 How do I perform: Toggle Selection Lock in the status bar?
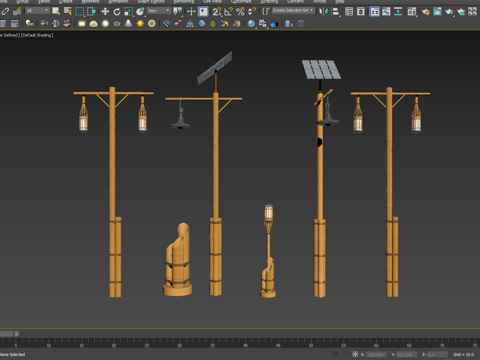point(345,354)
